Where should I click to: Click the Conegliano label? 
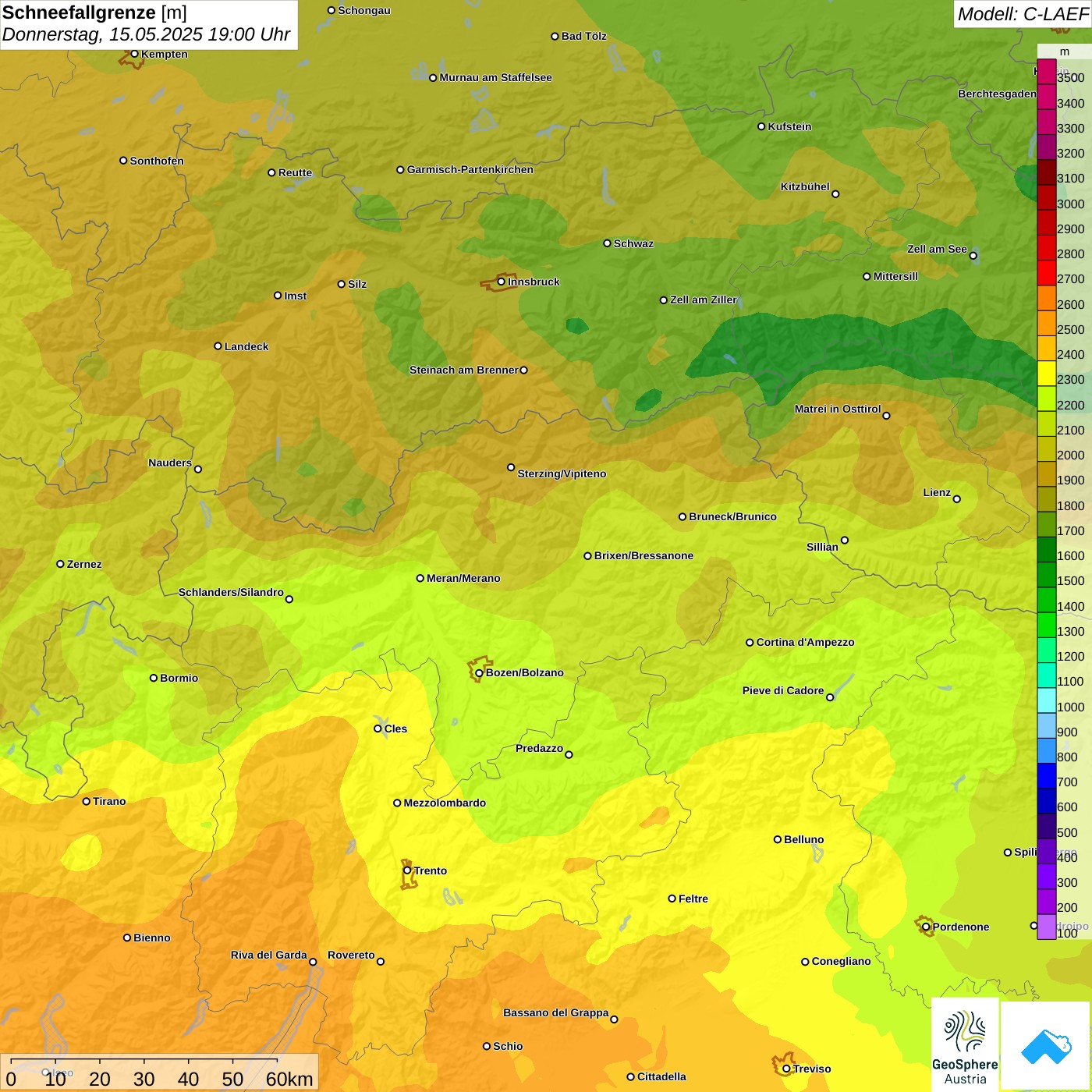pos(841,961)
